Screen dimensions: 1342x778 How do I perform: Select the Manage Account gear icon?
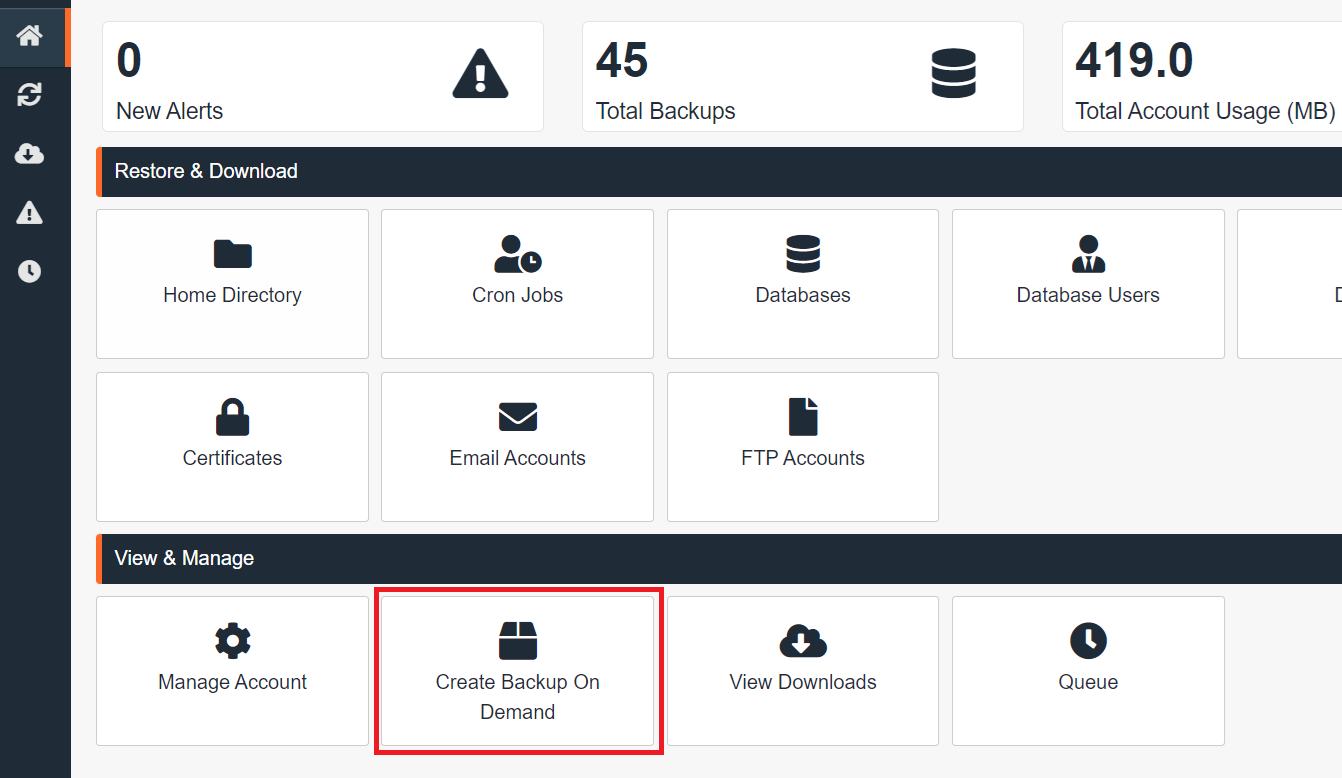(232, 641)
